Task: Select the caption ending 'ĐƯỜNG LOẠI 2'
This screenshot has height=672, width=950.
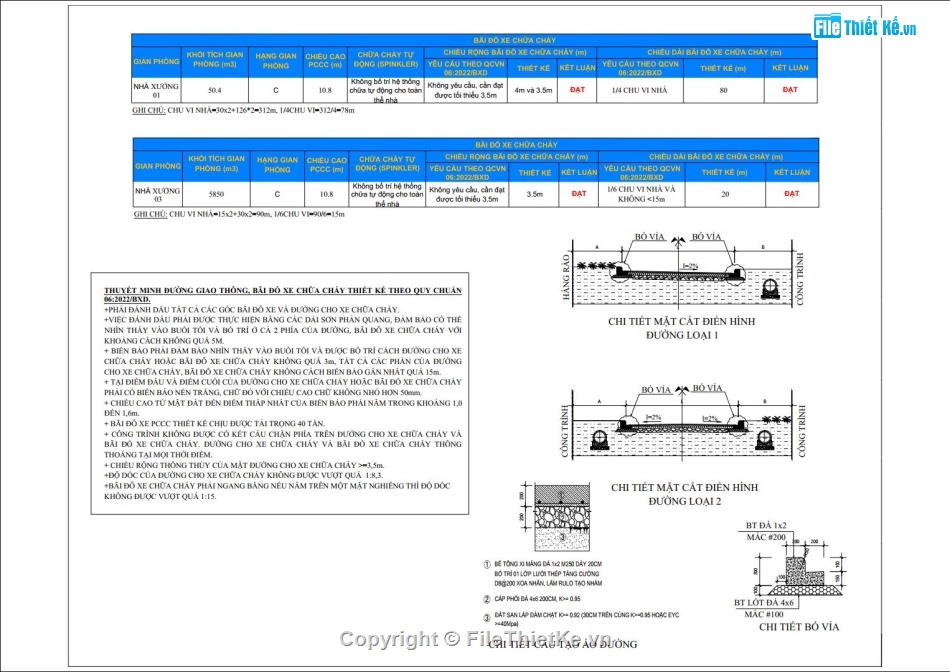Action: point(685,494)
